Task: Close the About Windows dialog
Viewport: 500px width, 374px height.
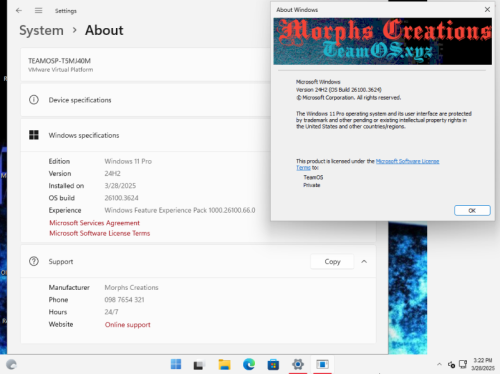Action: coord(487,10)
